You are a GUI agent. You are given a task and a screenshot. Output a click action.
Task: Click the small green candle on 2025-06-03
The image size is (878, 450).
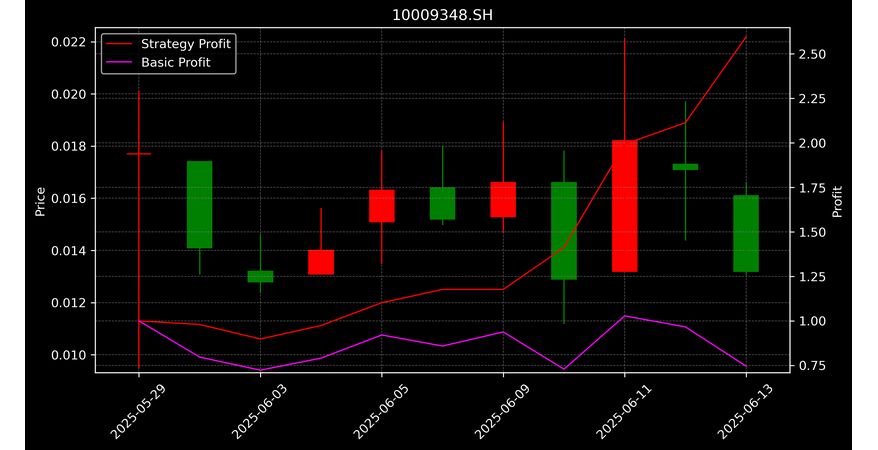[x=260, y=276]
